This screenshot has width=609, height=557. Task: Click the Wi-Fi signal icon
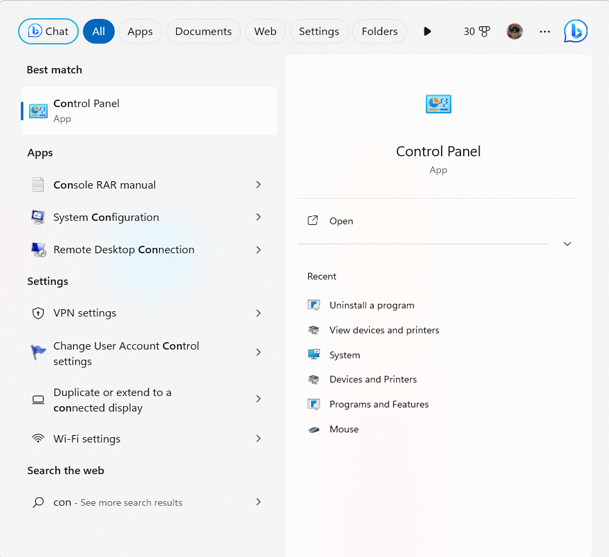point(38,439)
